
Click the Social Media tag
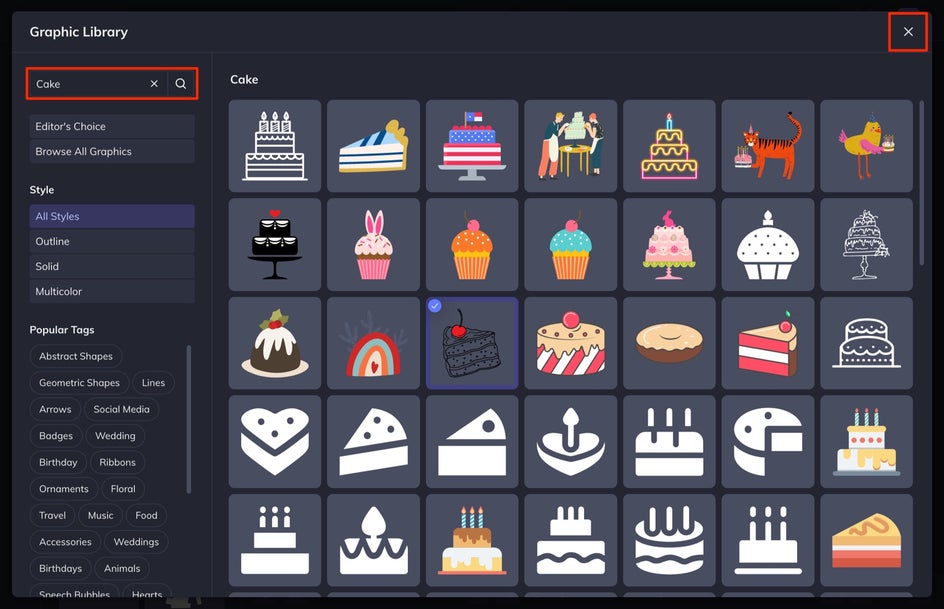pyautogui.click(x=121, y=409)
